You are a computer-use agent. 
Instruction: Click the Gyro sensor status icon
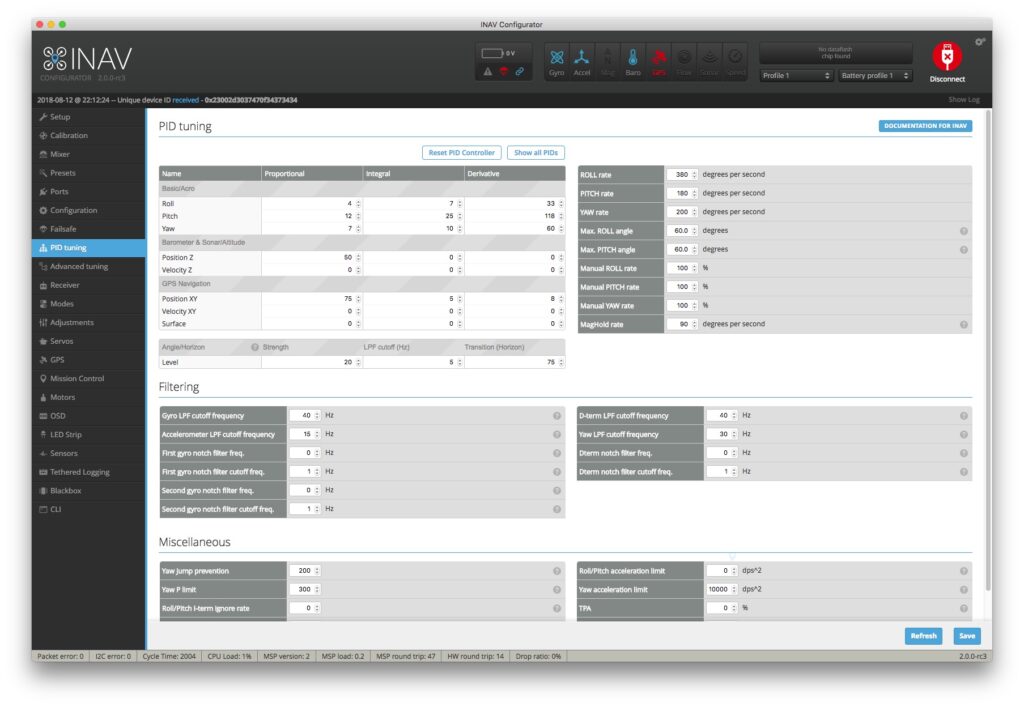pyautogui.click(x=557, y=60)
